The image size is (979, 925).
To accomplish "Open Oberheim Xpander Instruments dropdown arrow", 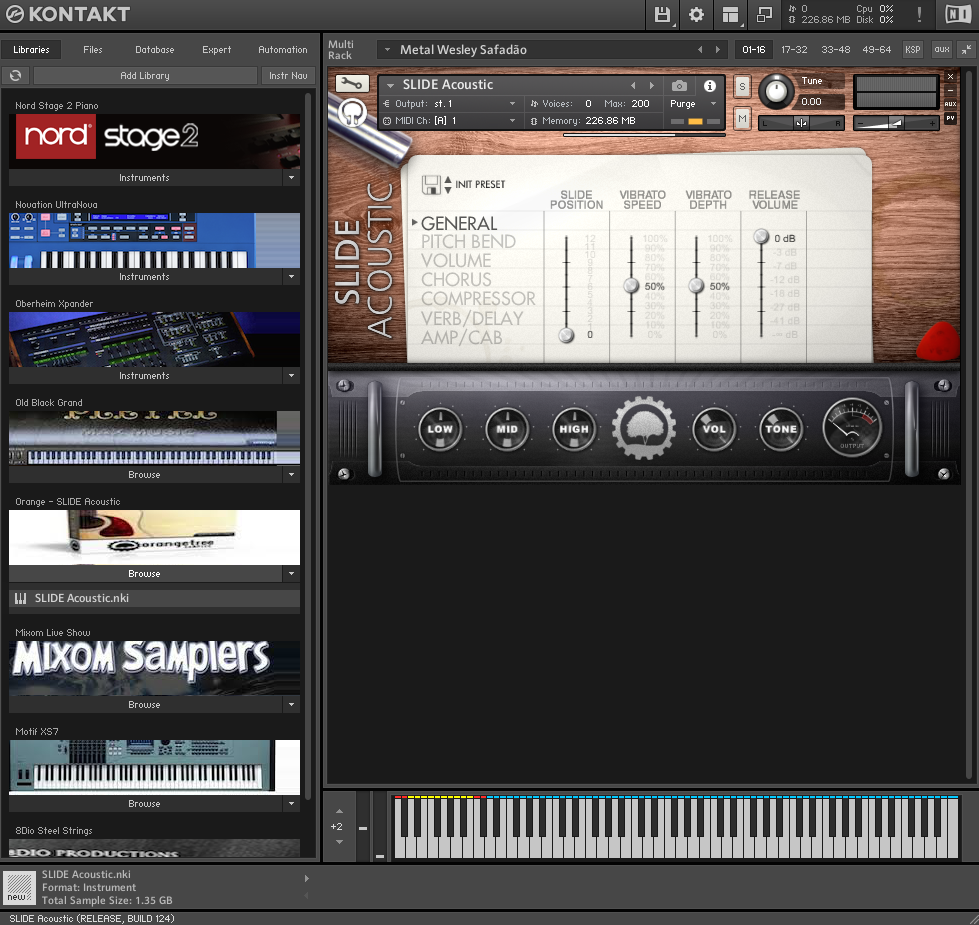I will 291,376.
